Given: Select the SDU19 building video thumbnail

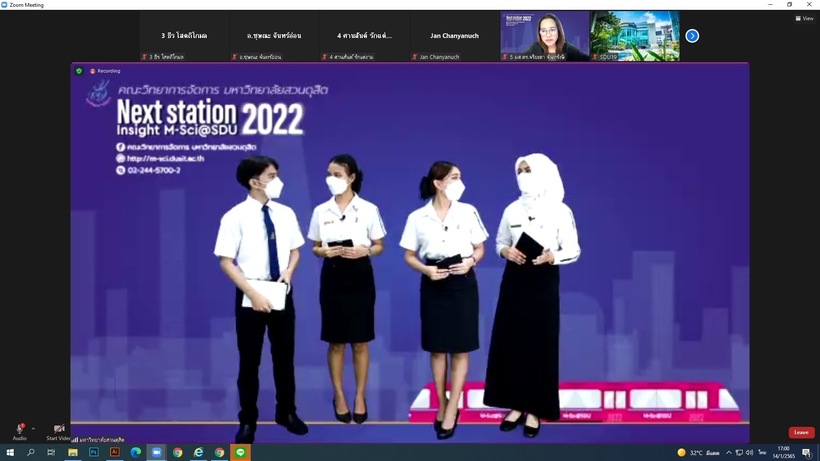Looking at the screenshot, I should point(635,36).
